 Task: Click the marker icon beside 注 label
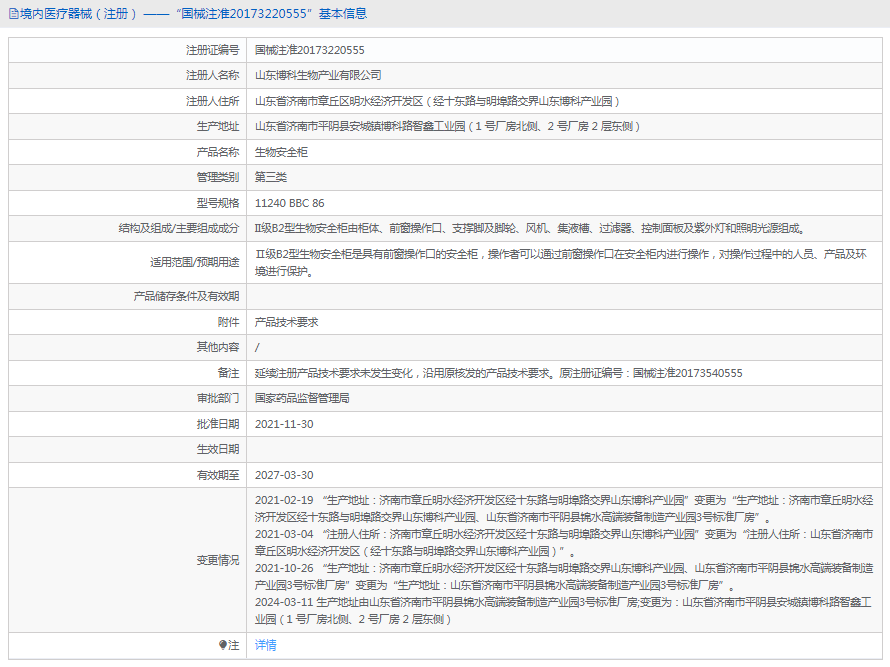(222, 645)
